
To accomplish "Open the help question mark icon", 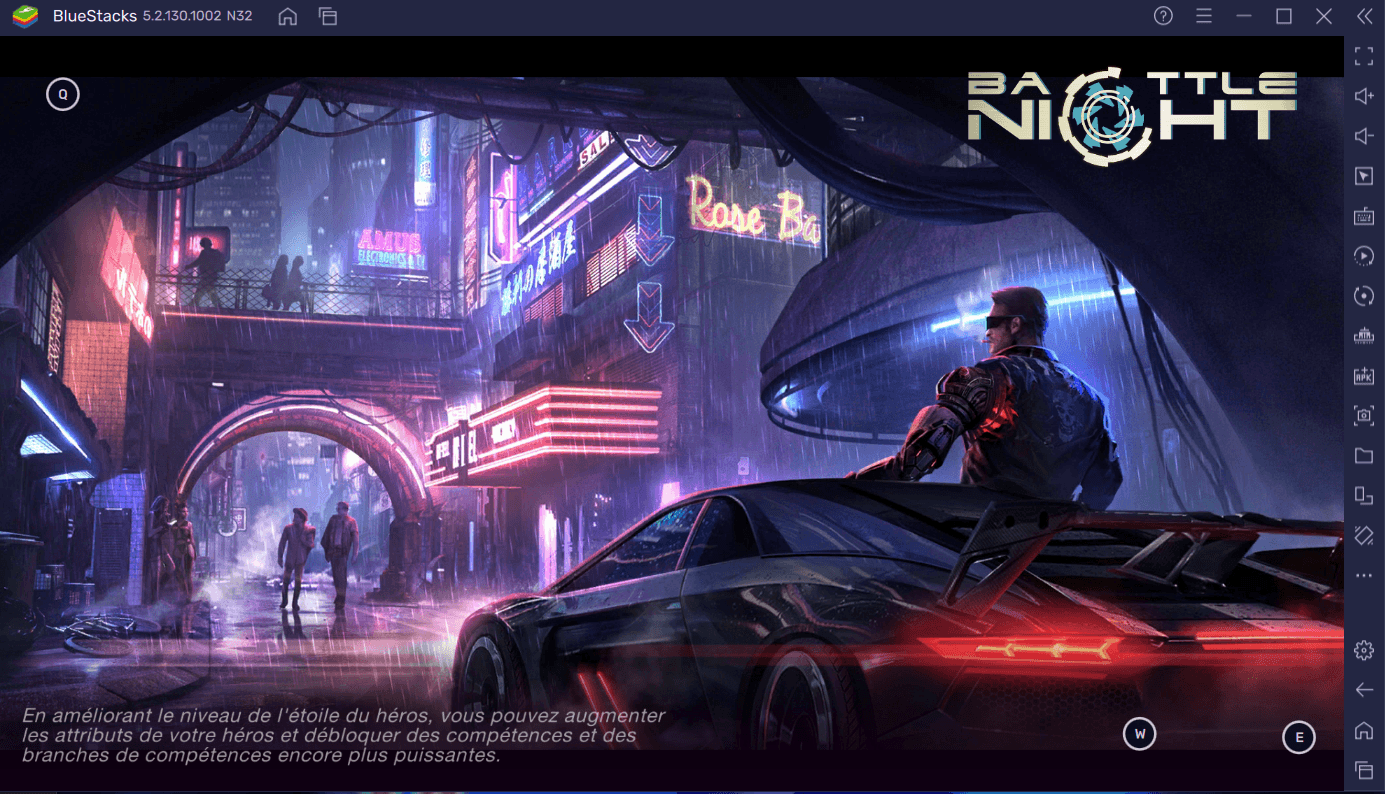I will pos(1163,16).
